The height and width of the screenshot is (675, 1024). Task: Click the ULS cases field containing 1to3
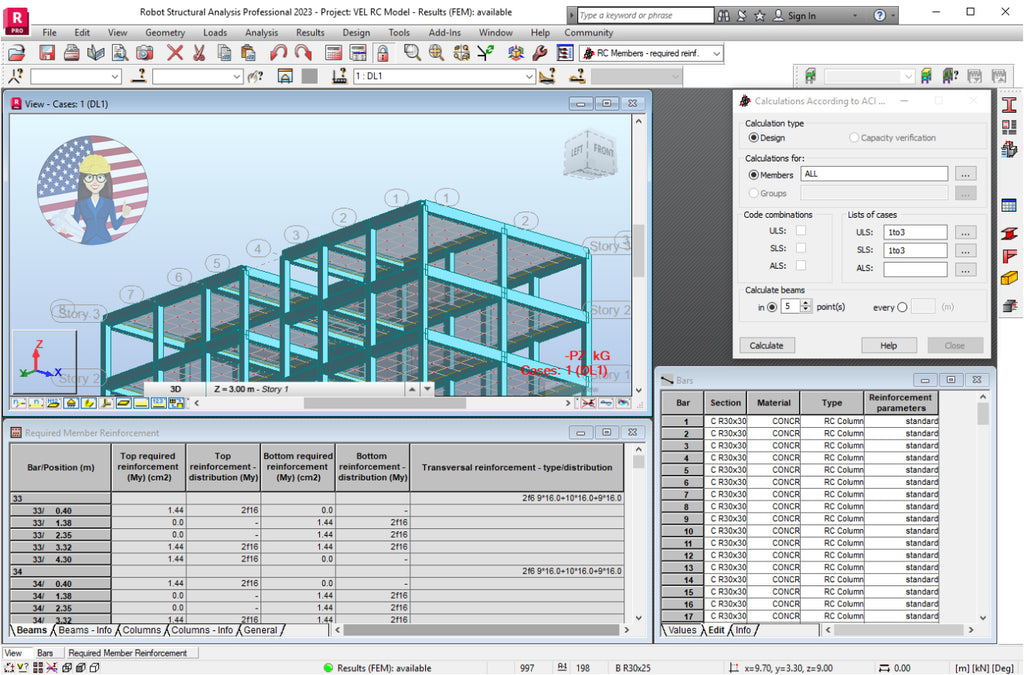(913, 231)
